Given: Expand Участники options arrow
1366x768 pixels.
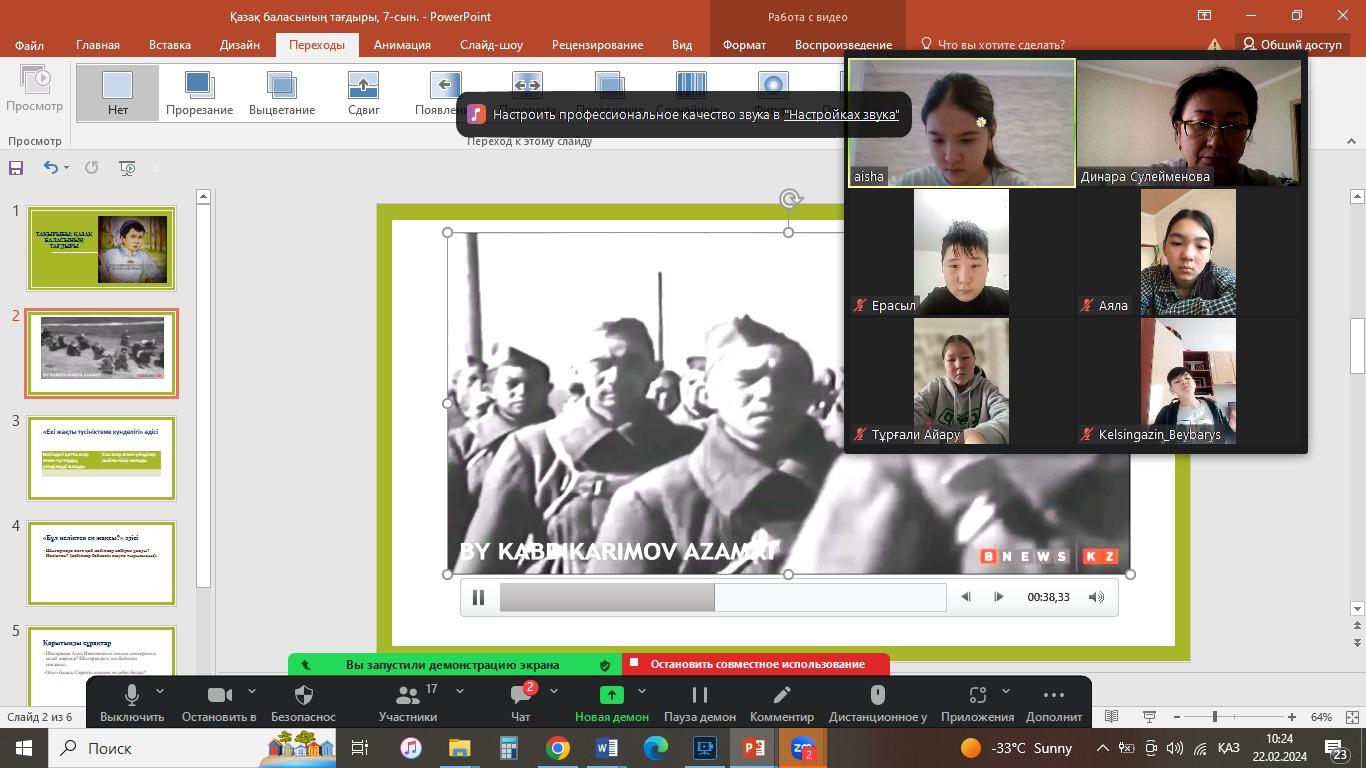Looking at the screenshot, I should 459,691.
